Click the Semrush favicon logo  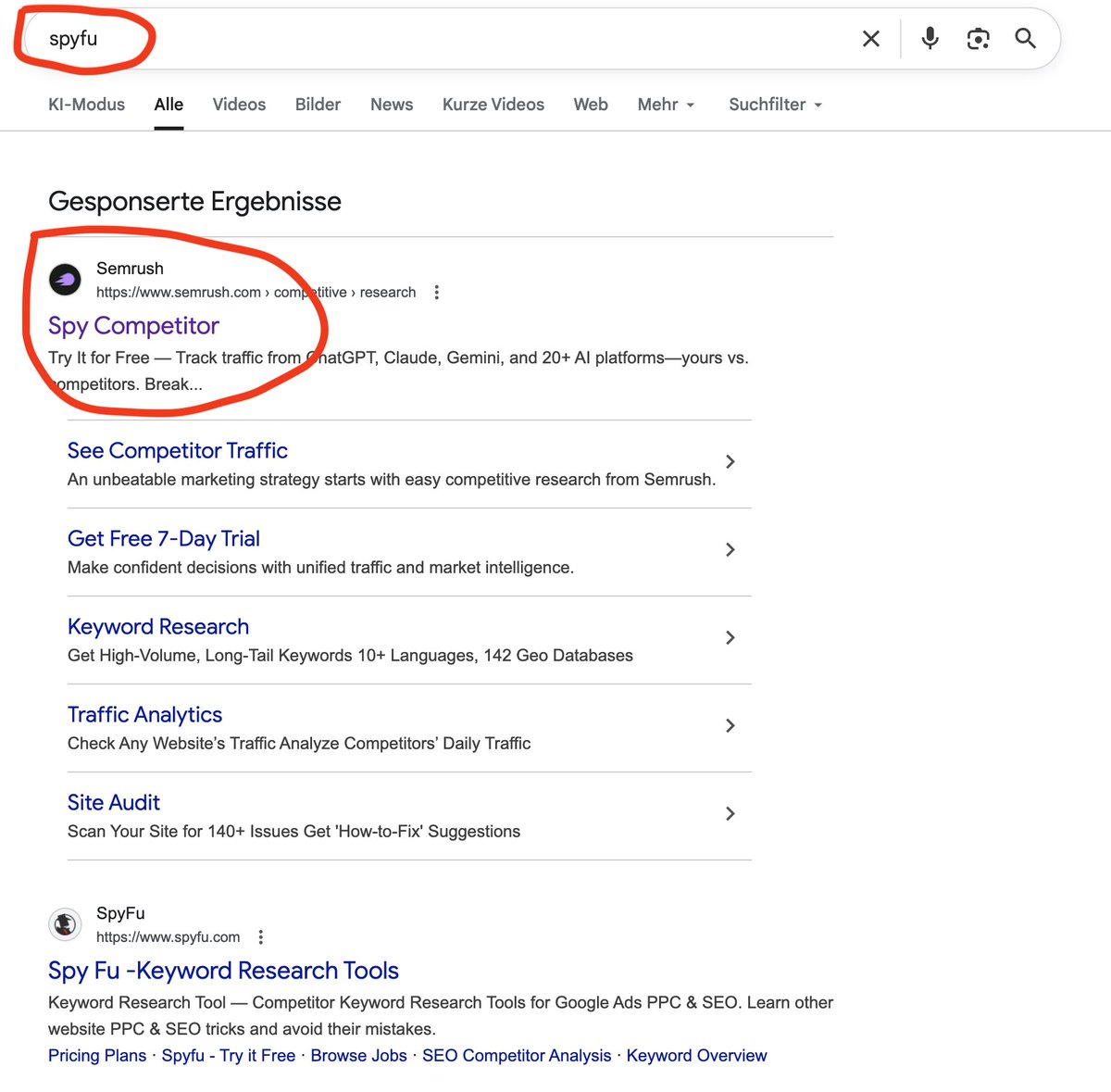(65, 280)
